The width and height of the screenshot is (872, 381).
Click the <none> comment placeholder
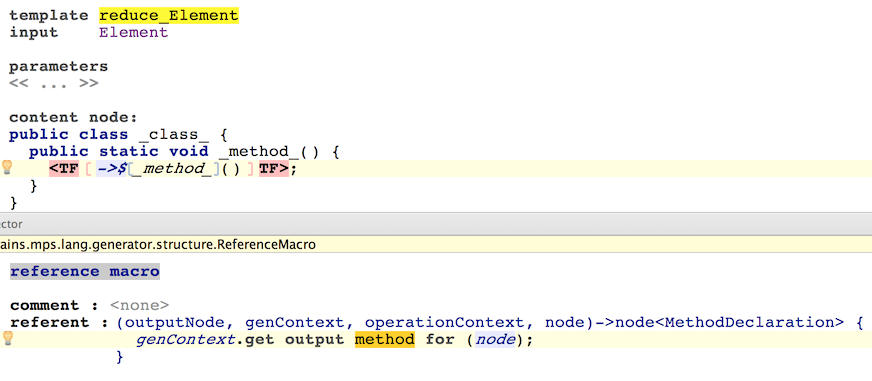(140, 305)
